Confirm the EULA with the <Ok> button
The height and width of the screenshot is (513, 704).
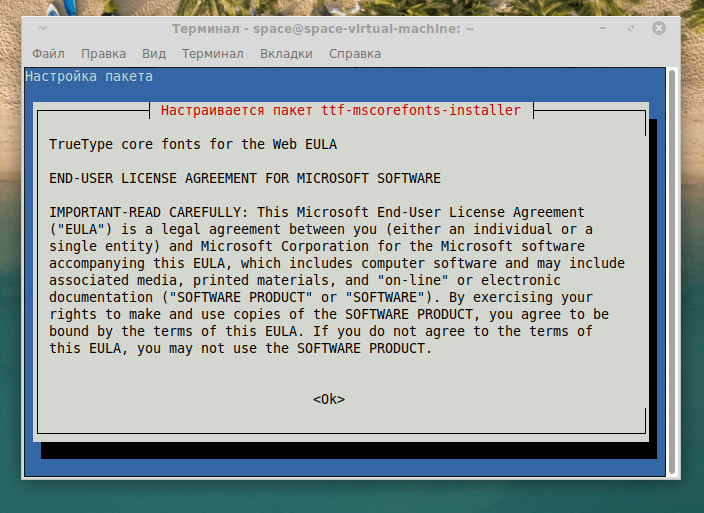(x=329, y=399)
